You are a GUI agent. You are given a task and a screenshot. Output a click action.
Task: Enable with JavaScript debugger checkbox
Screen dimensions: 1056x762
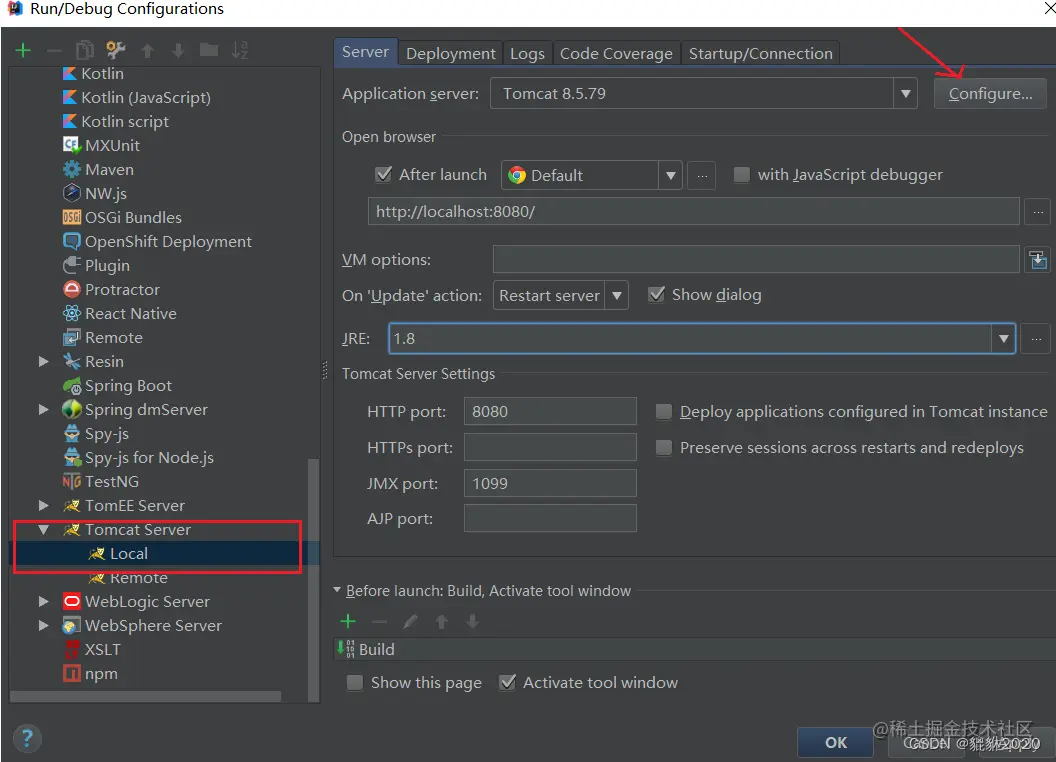741,174
